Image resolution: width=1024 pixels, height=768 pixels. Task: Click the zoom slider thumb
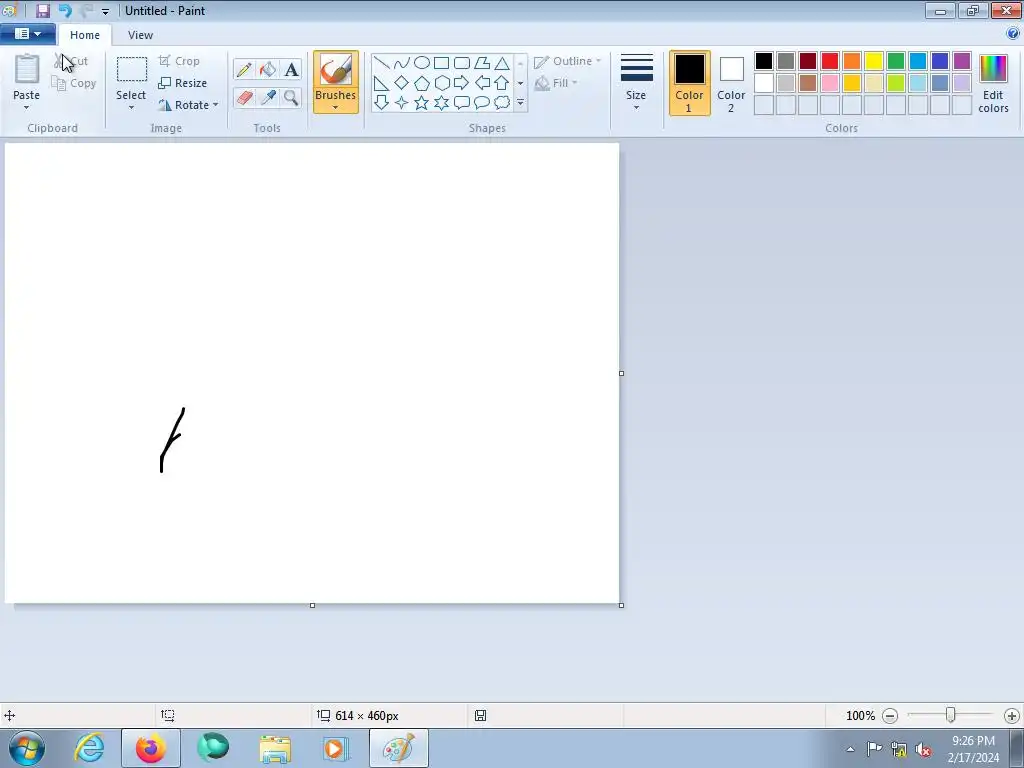[950, 716]
